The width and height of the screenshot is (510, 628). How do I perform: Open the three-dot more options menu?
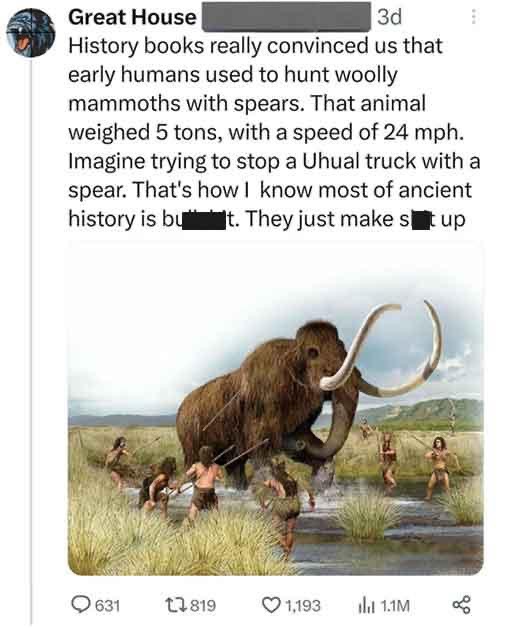(x=474, y=17)
